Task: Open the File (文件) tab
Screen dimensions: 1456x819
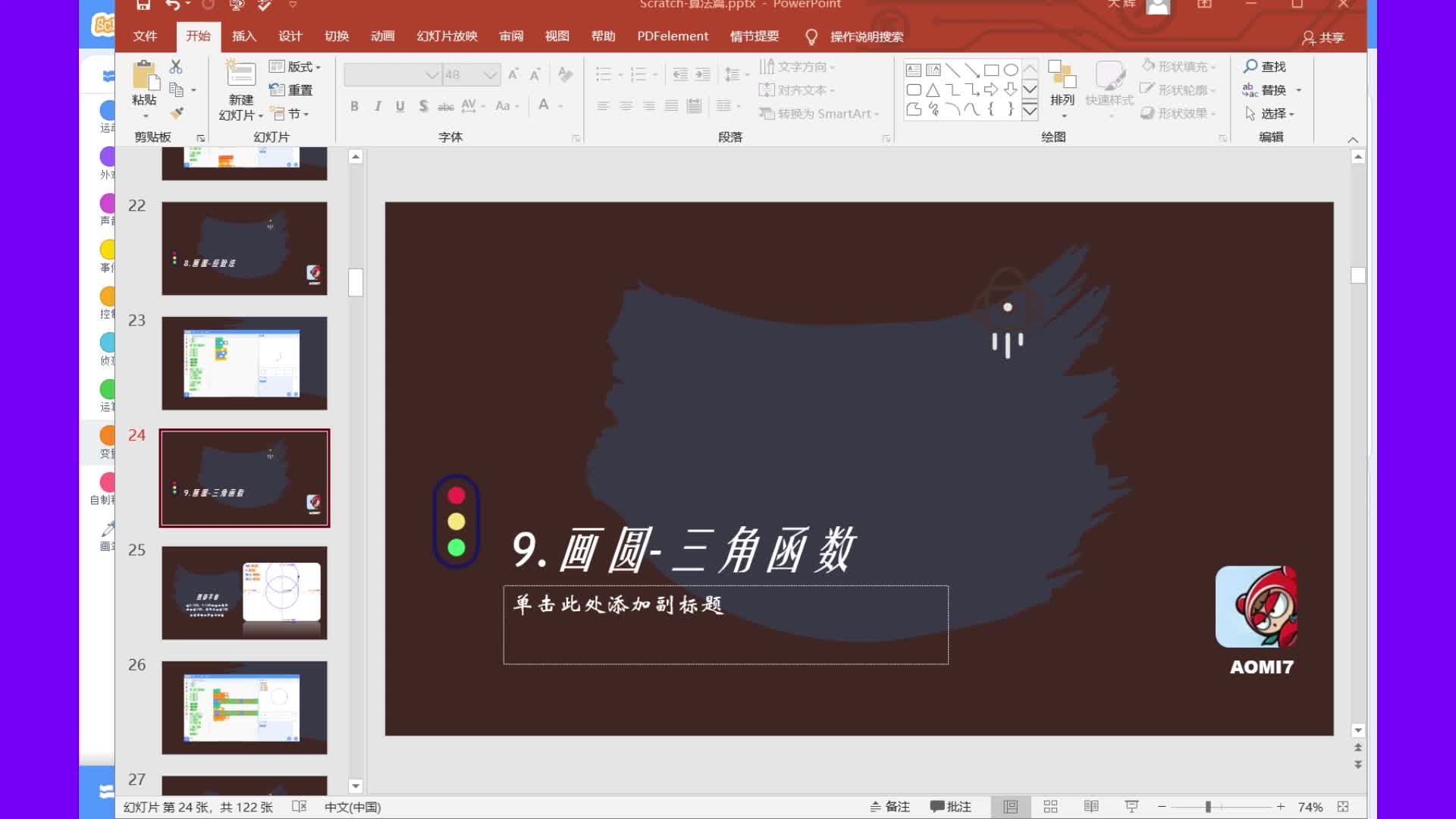Action: pos(145,36)
